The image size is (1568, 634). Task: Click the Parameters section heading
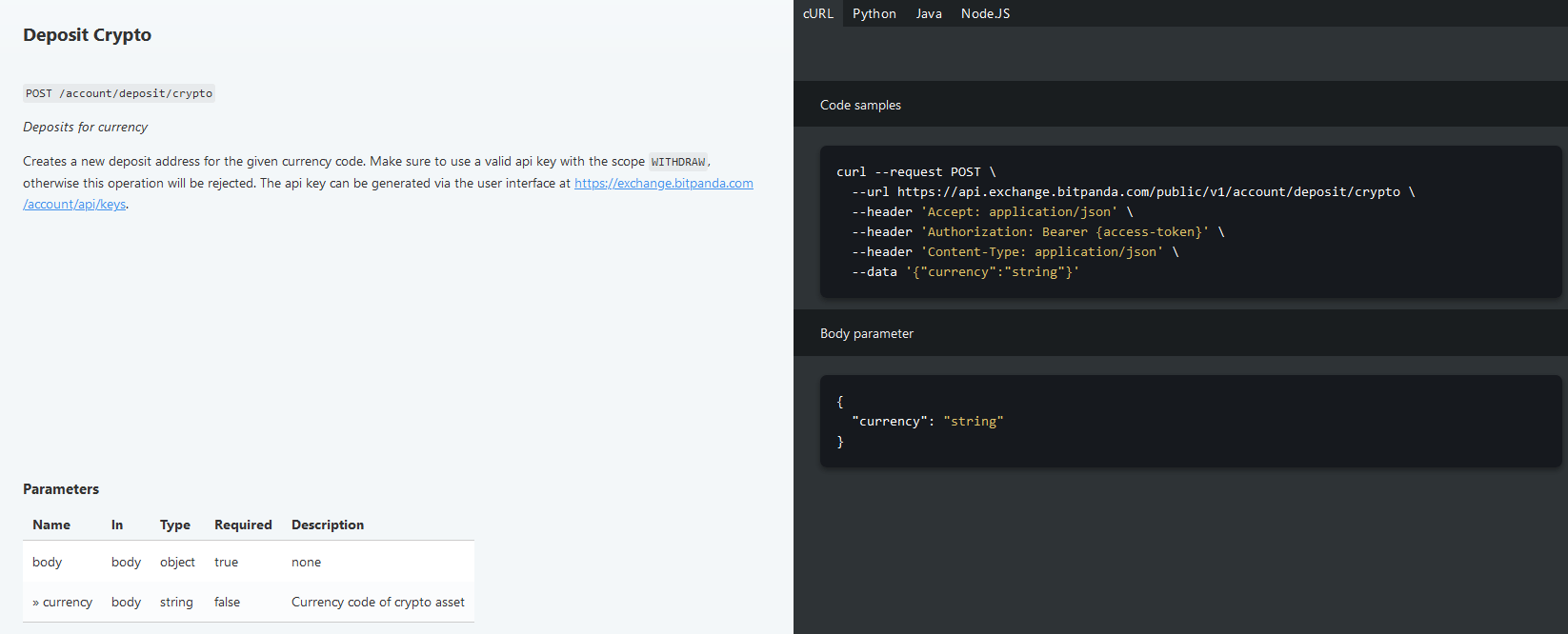(61, 489)
